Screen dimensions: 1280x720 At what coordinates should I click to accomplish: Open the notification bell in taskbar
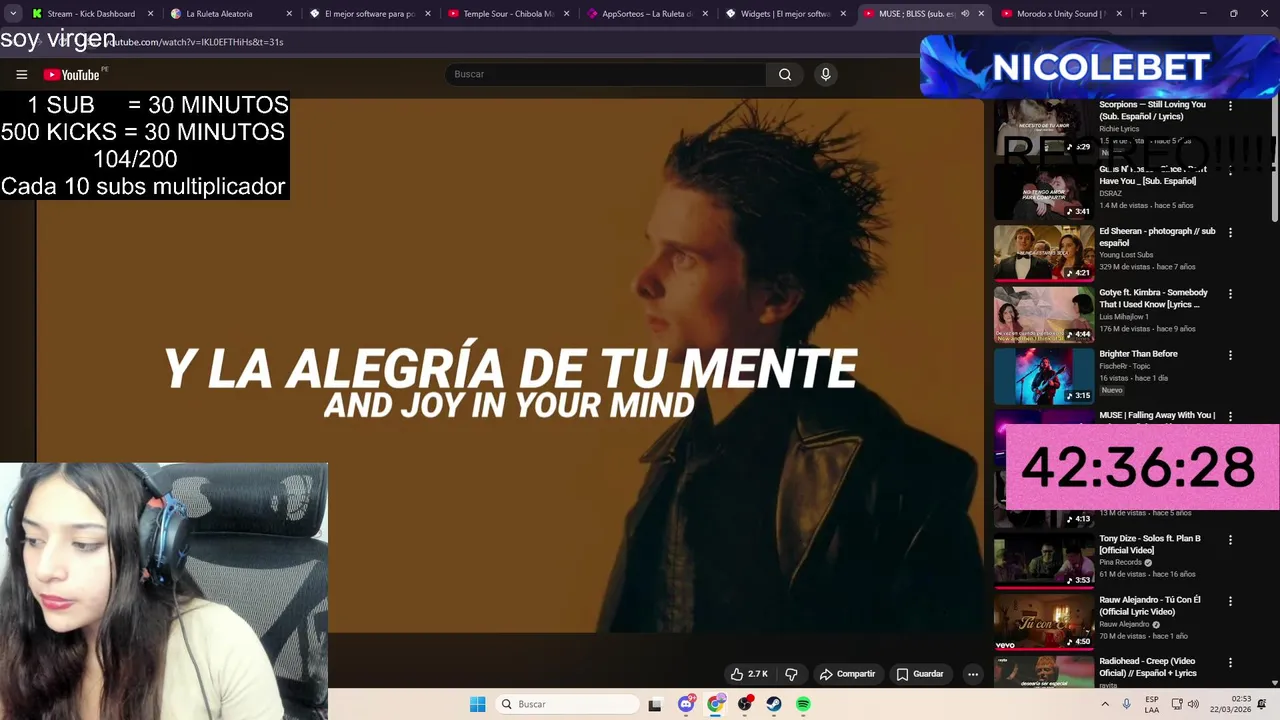click(x=1262, y=704)
